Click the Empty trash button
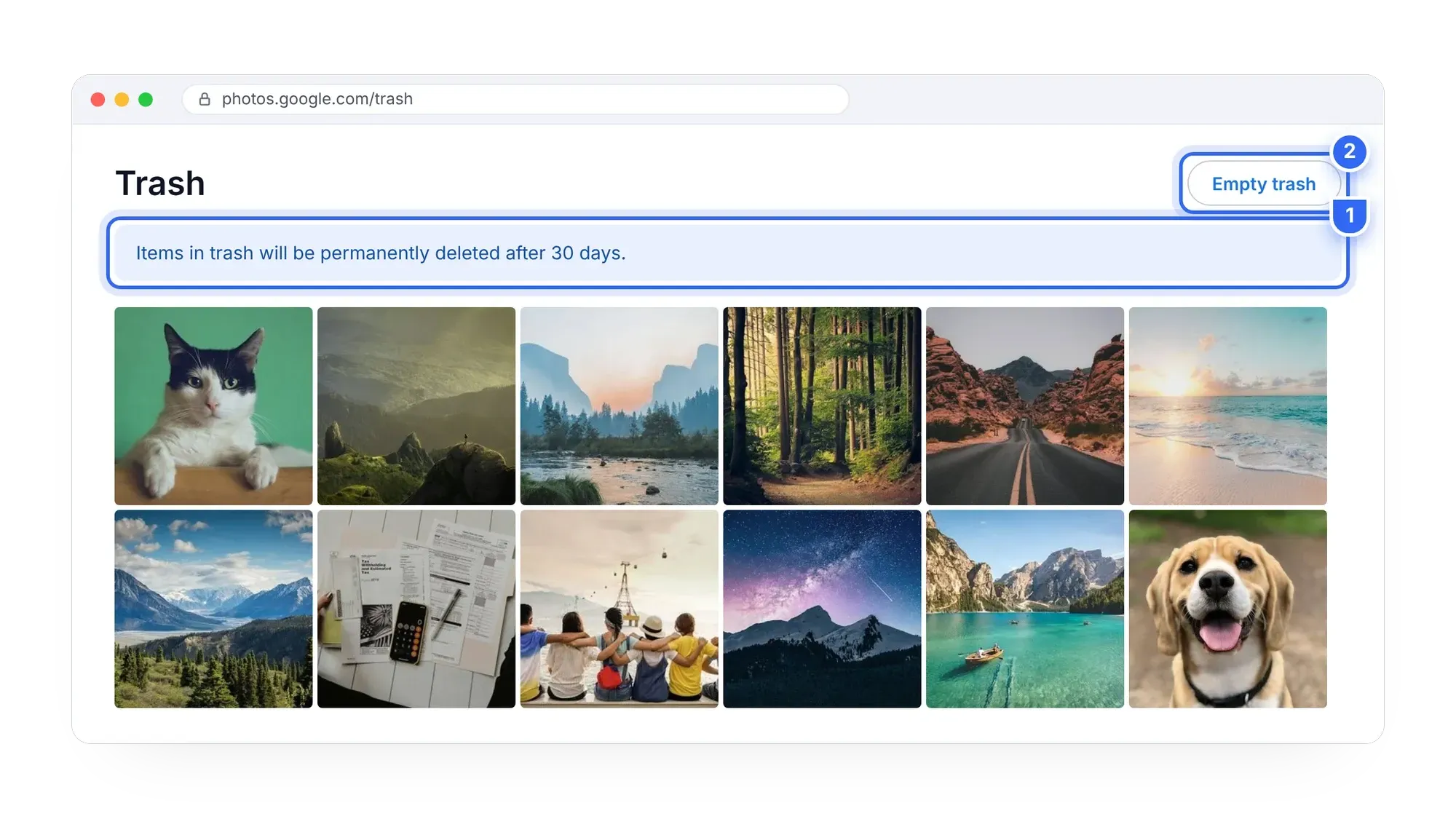This screenshot has width=1456, height=819. tap(1263, 184)
